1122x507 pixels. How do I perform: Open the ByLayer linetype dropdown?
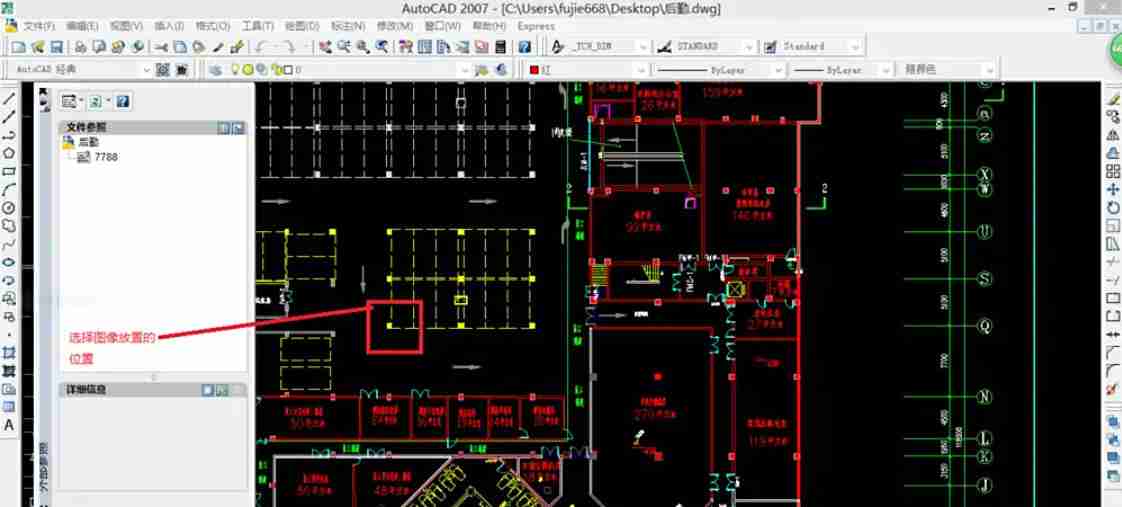(777, 69)
